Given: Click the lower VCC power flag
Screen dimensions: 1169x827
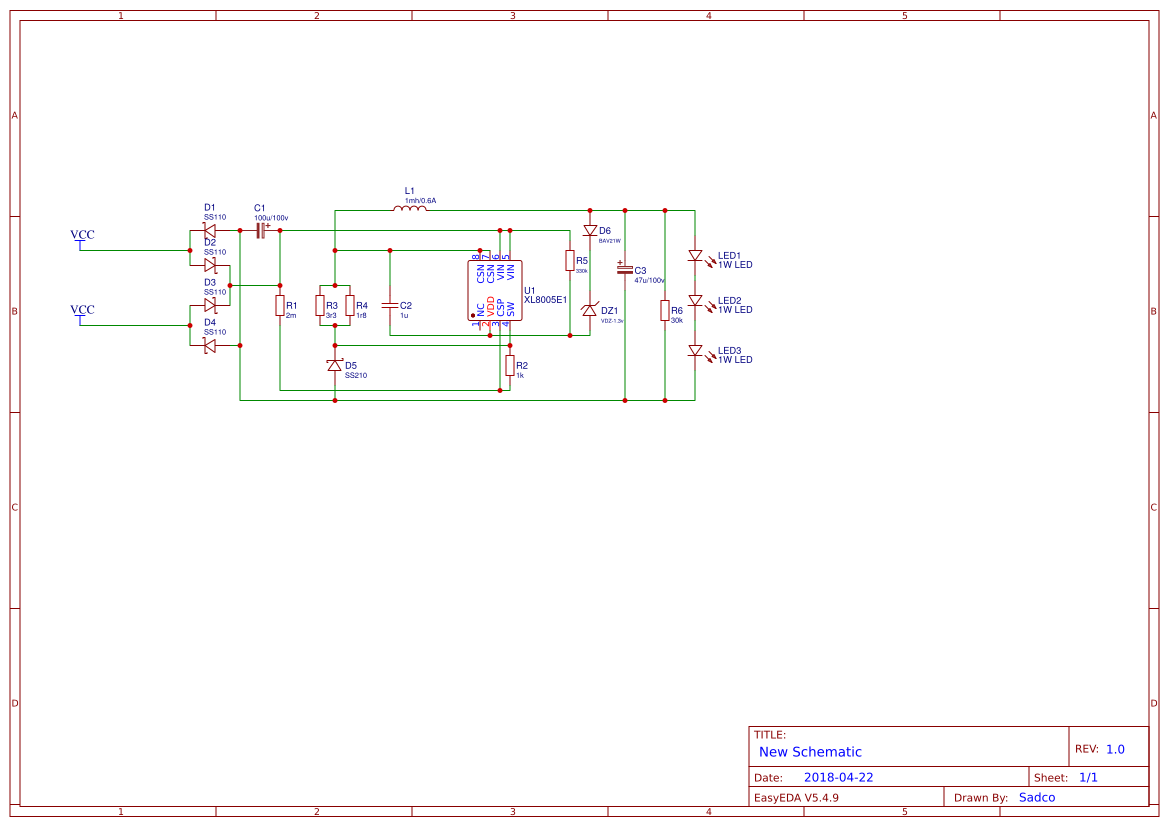Looking at the screenshot, I should click(x=80, y=310).
